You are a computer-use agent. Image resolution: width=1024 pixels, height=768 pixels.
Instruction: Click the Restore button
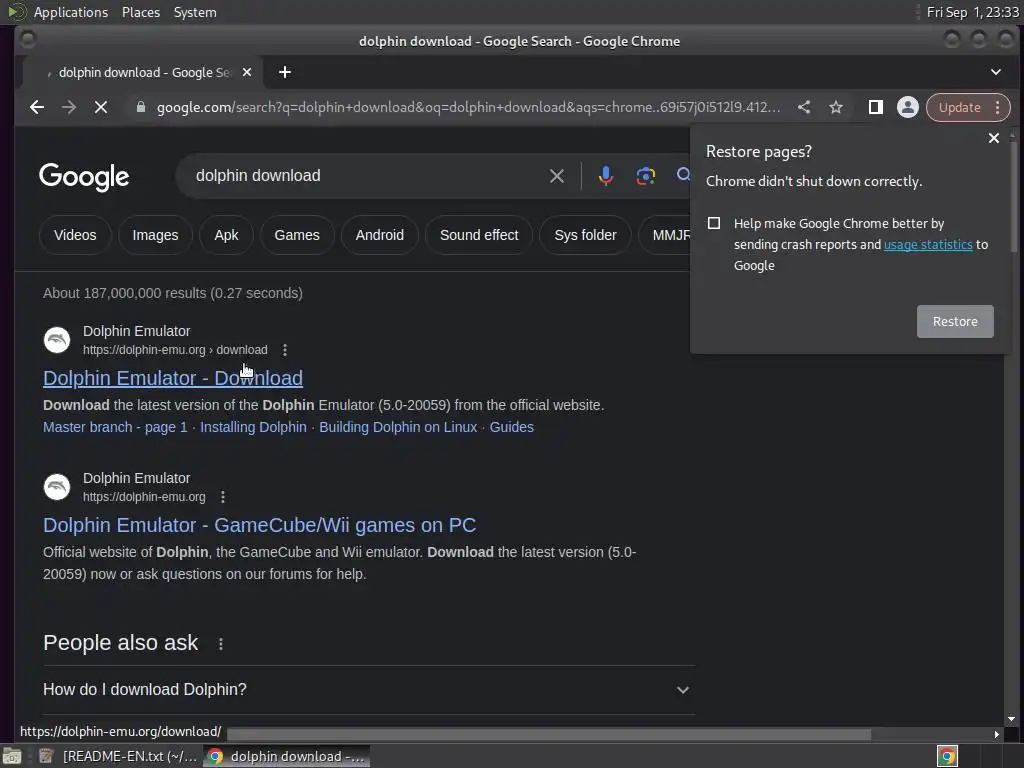point(955,321)
